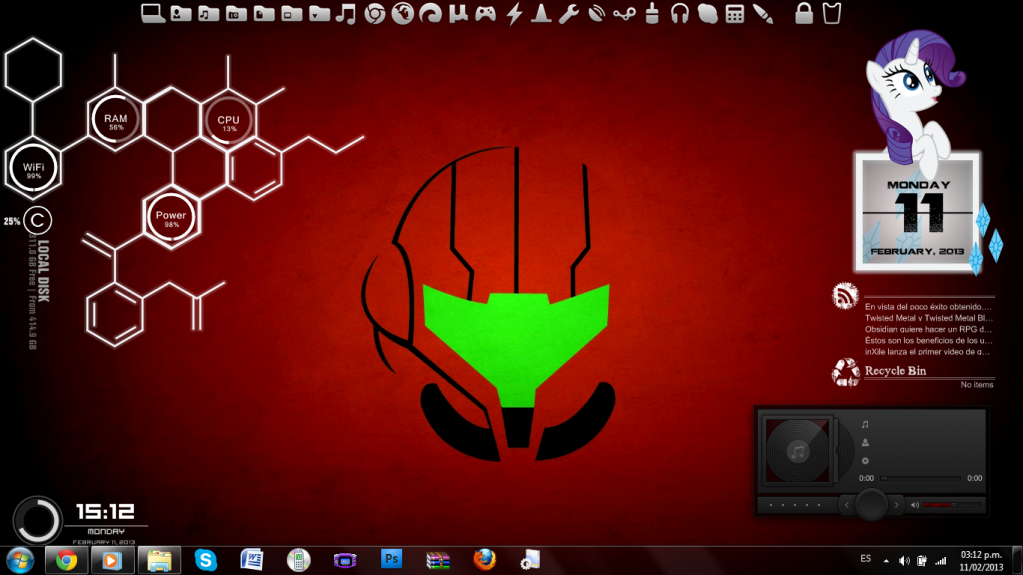Launch Skype from the taskbar
1023x575 pixels.
click(206, 560)
